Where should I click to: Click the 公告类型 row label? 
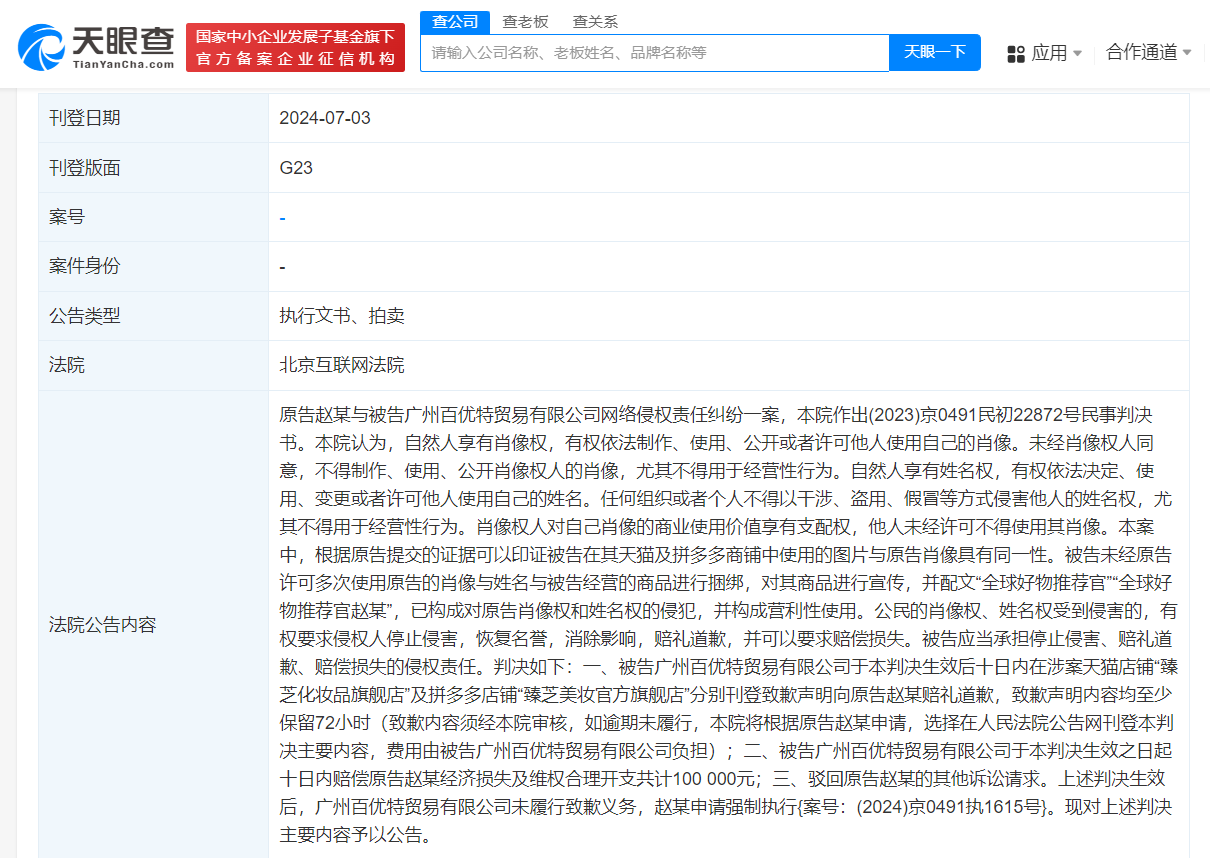point(84,315)
